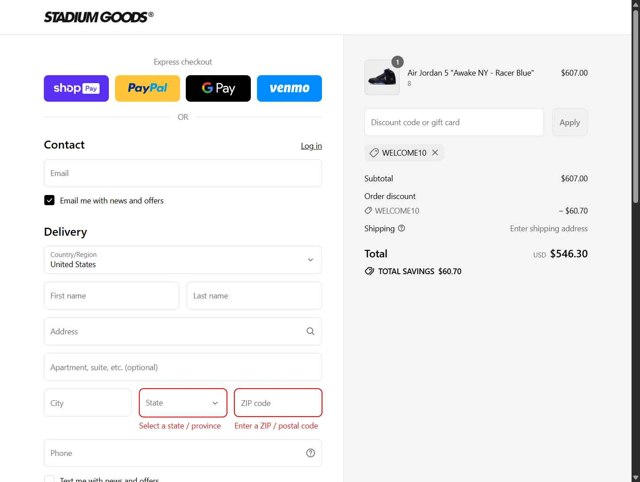Click the Subtotal $607.00 value
This screenshot has height=482, width=640.
(x=574, y=178)
